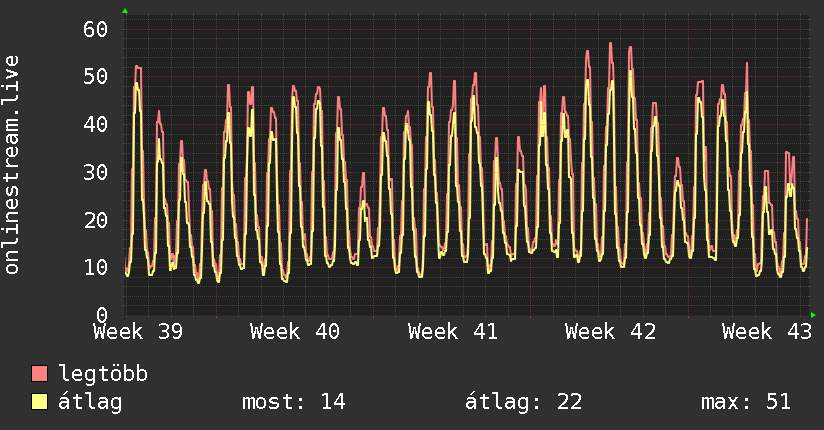Click the 40 y-axis tick label
Image resolution: width=824 pixels, height=430 pixels.
coord(96,125)
